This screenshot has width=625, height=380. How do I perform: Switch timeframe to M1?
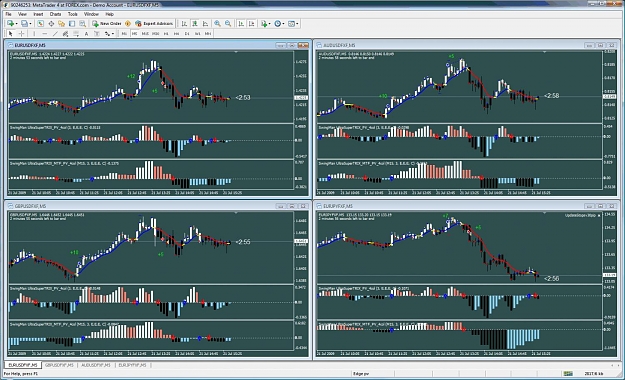click(x=124, y=33)
